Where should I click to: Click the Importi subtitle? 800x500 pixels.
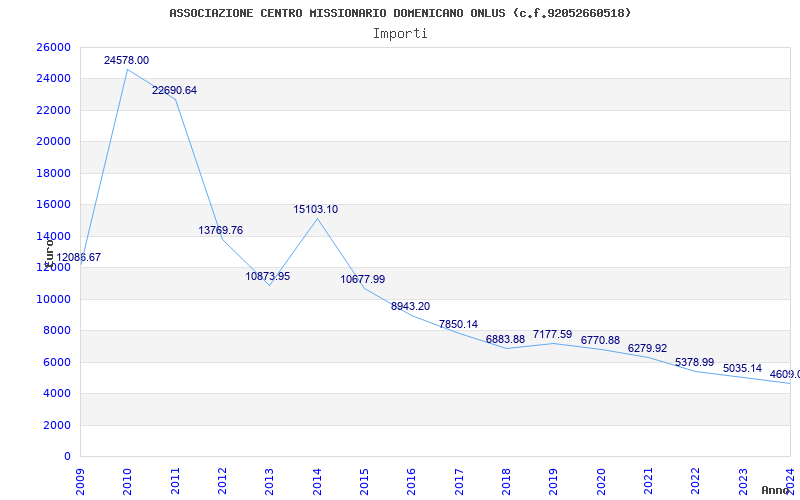click(400, 34)
